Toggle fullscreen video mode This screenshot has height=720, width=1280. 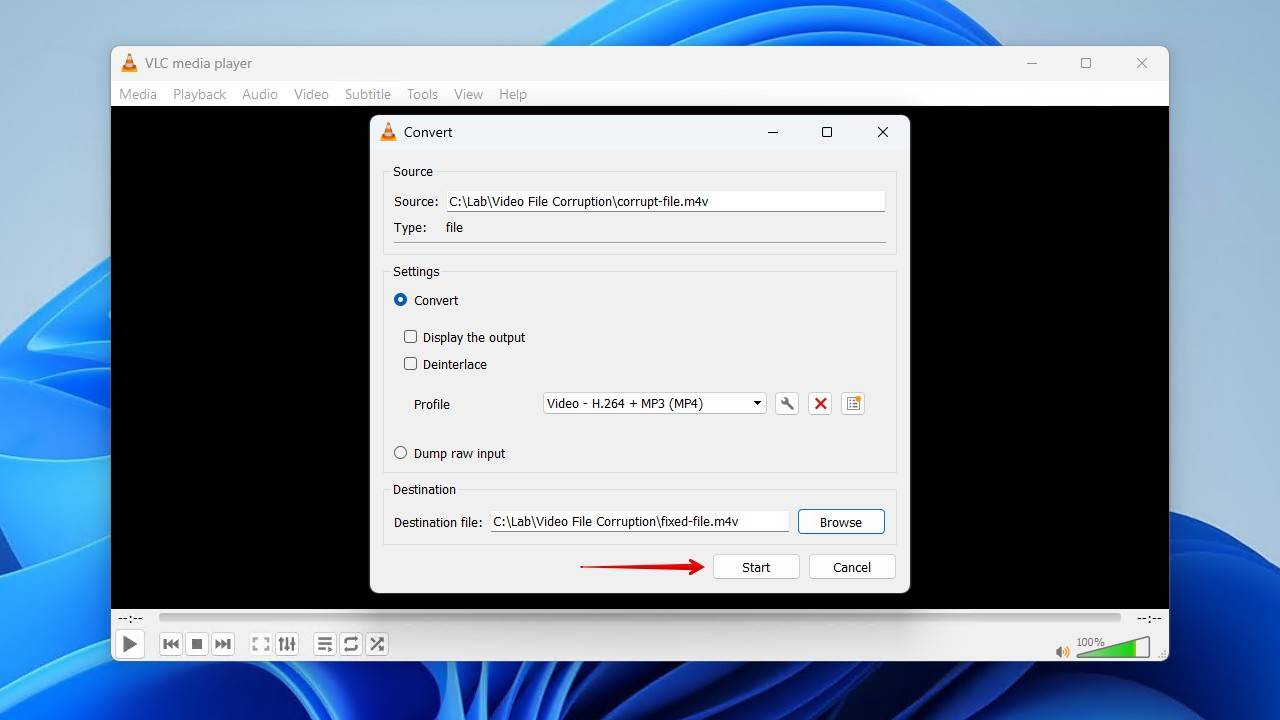click(261, 644)
